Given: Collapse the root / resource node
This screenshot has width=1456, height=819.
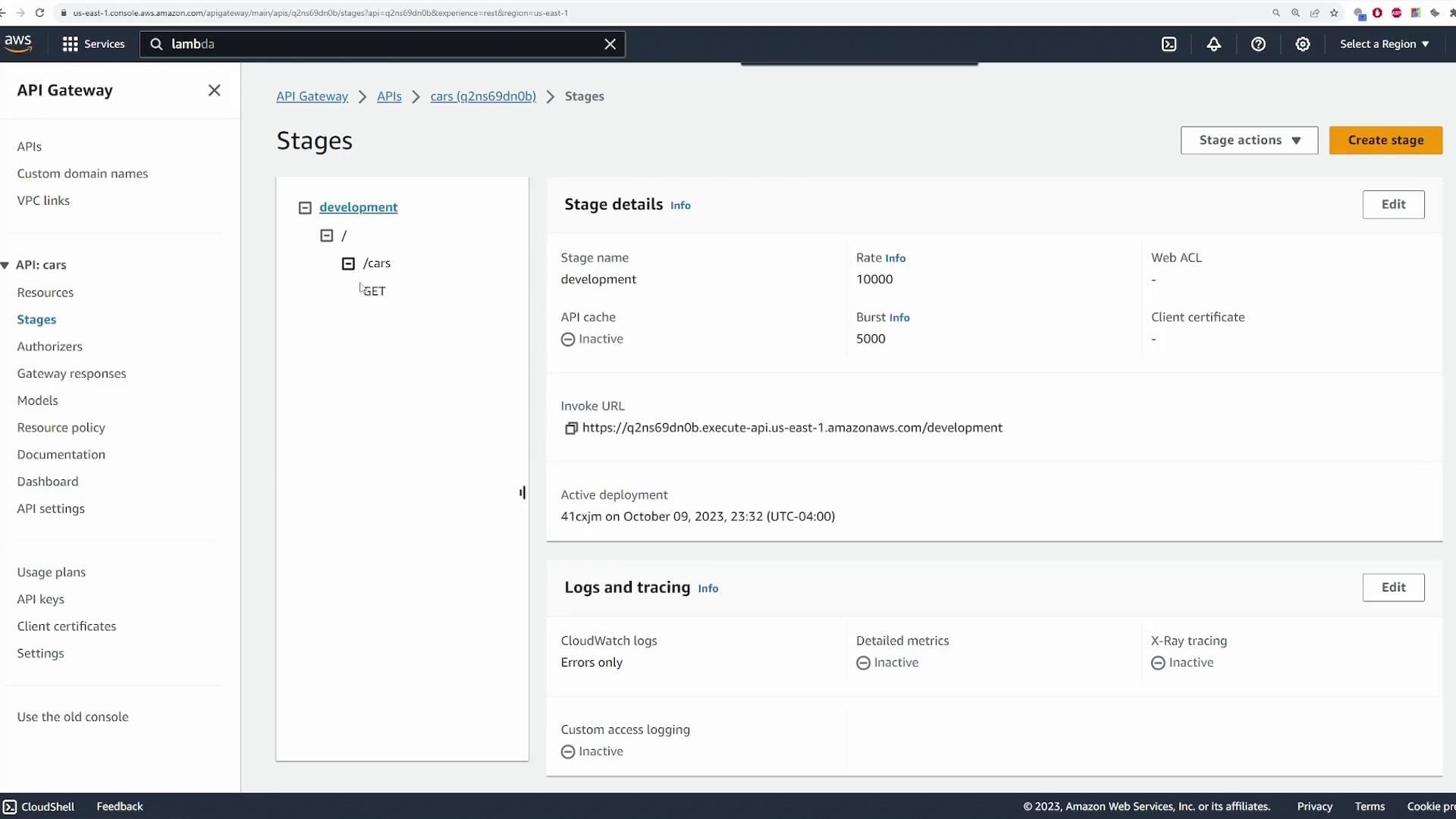Looking at the screenshot, I should coord(327,236).
